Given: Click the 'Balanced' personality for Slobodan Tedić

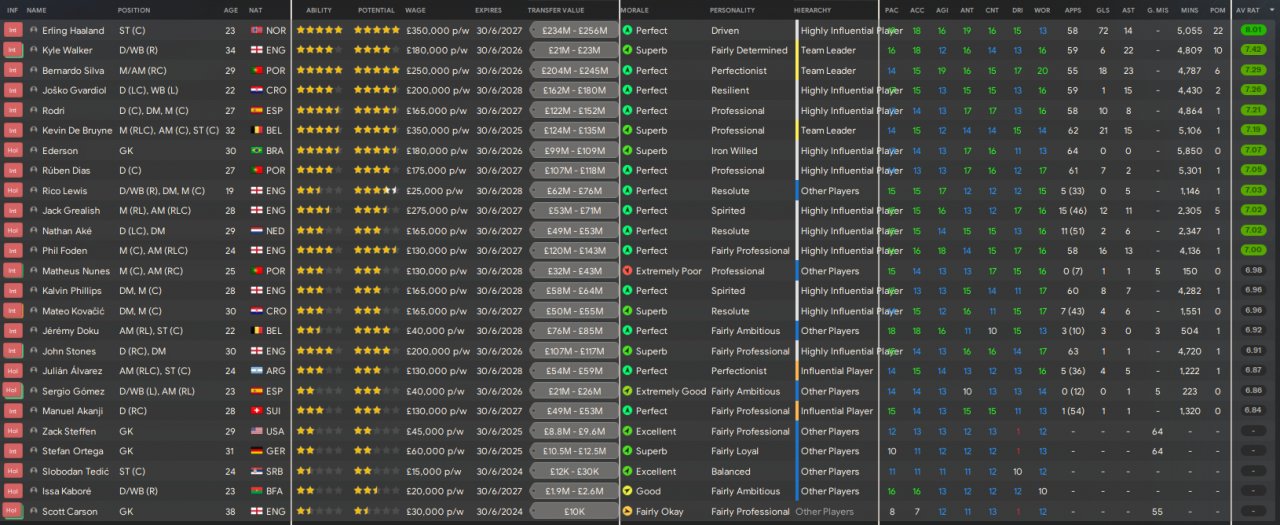Looking at the screenshot, I should click(731, 471).
